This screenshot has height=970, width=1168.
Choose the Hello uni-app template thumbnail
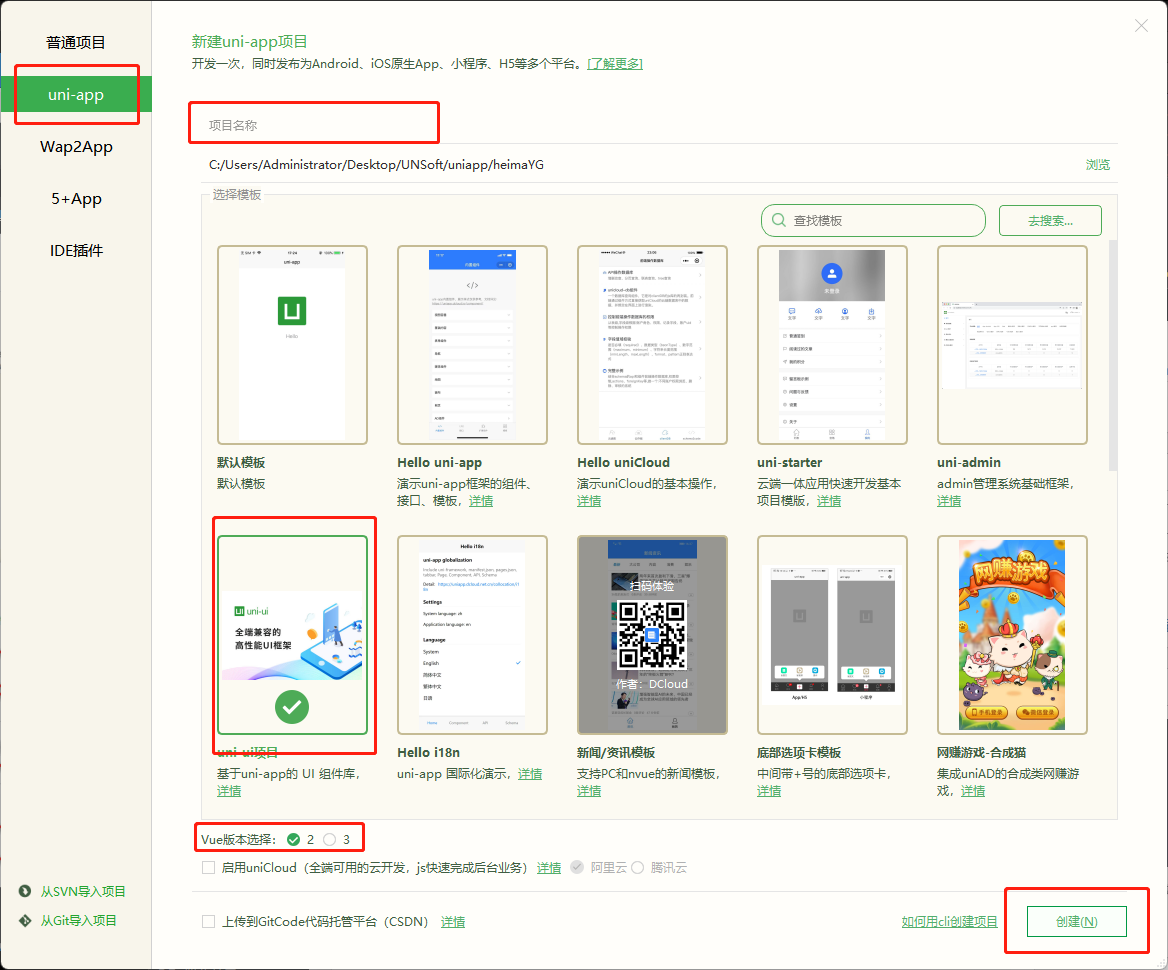point(472,344)
